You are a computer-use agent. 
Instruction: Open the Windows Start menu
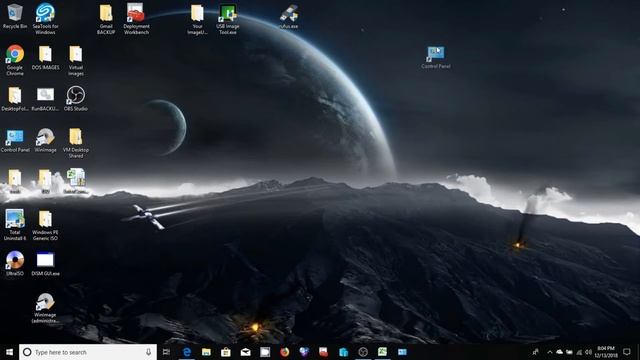pos(9,352)
